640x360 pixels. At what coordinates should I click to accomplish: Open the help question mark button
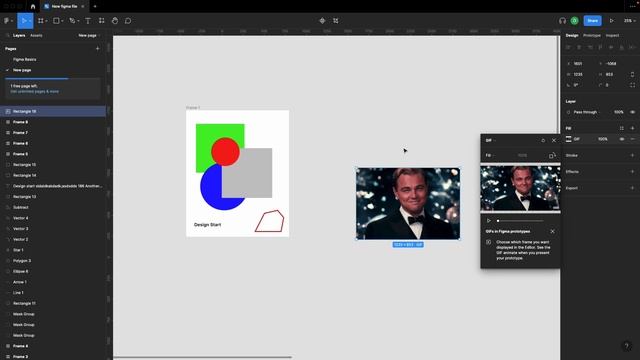pos(627,346)
